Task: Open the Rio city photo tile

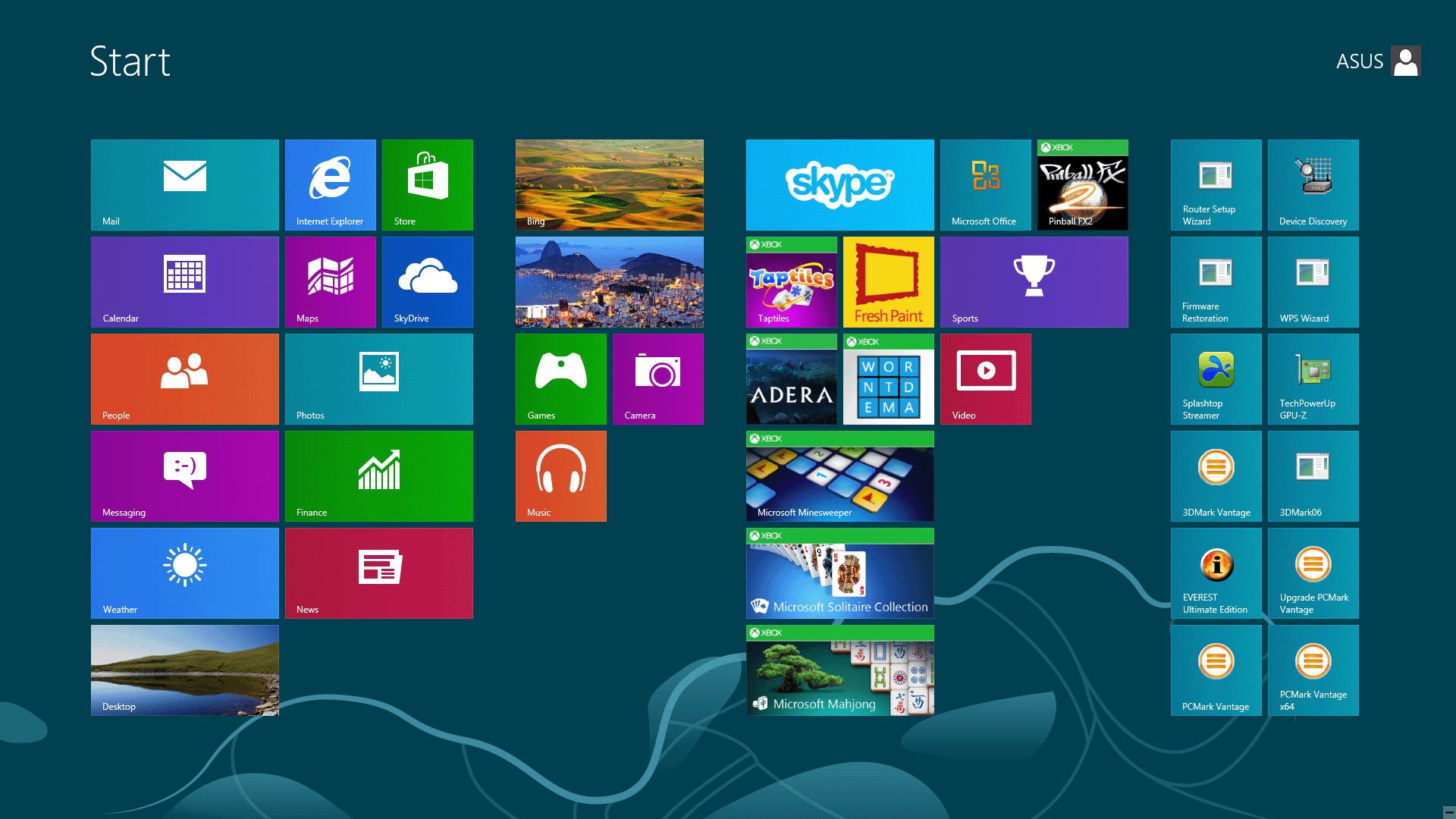Action: (x=610, y=282)
